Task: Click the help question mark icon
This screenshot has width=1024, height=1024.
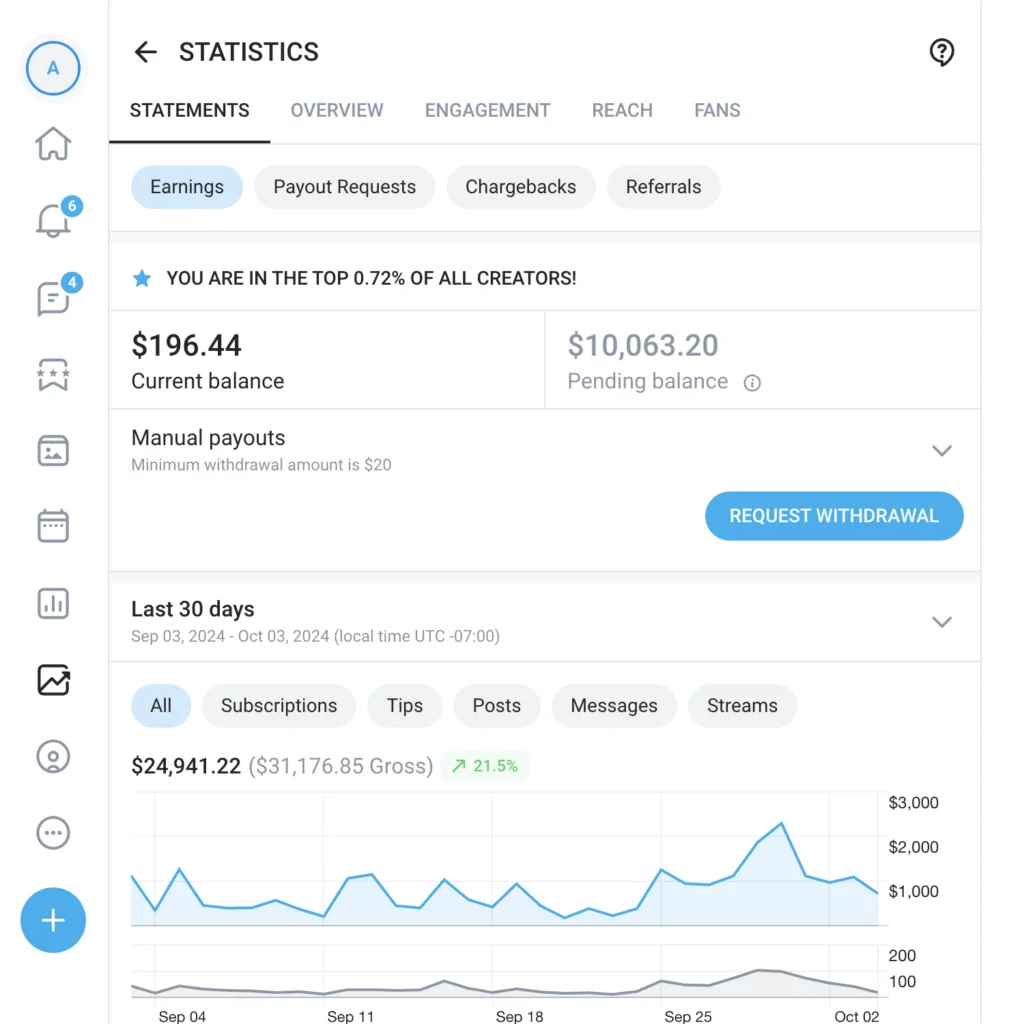Action: [x=941, y=52]
